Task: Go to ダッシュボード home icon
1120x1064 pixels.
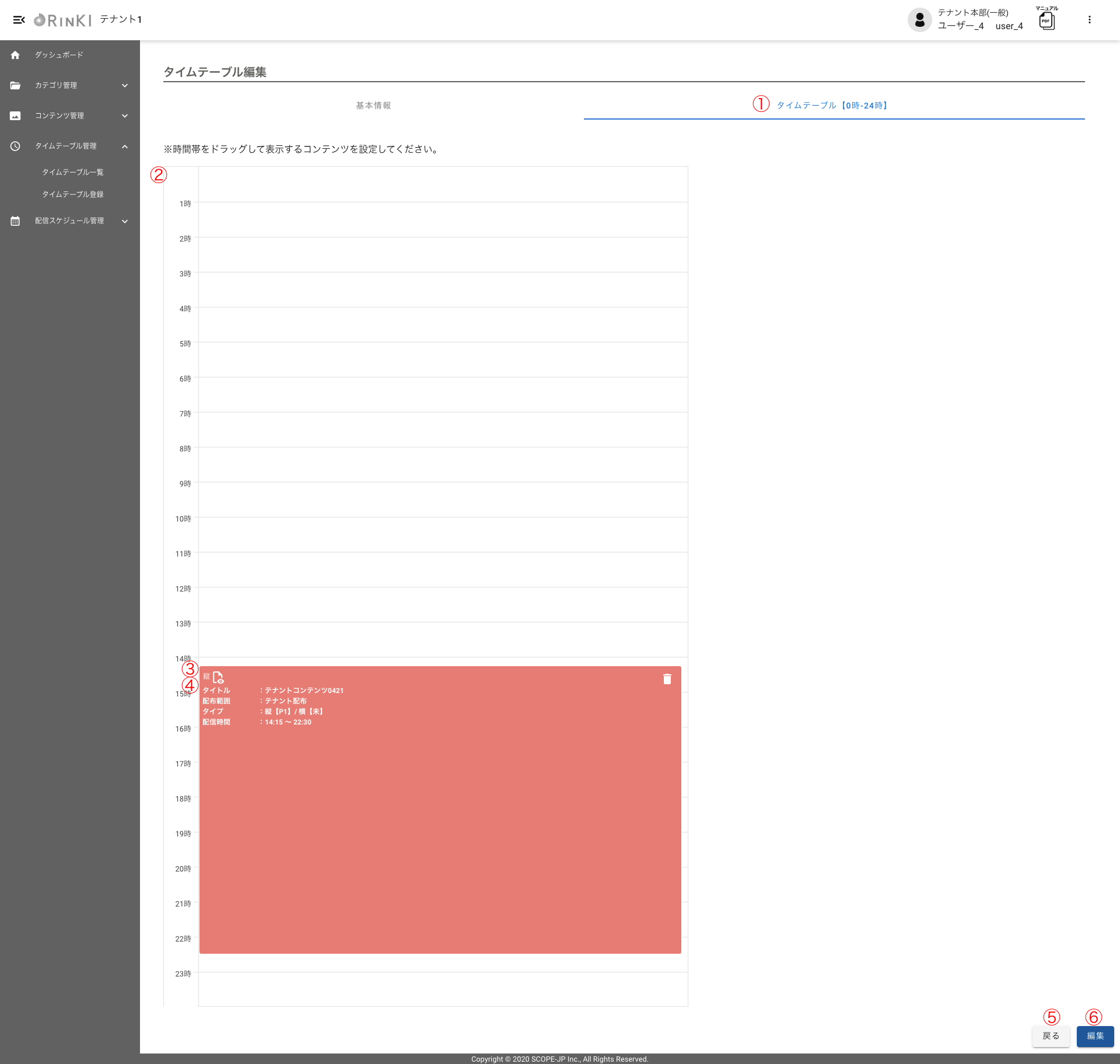Action: point(15,55)
